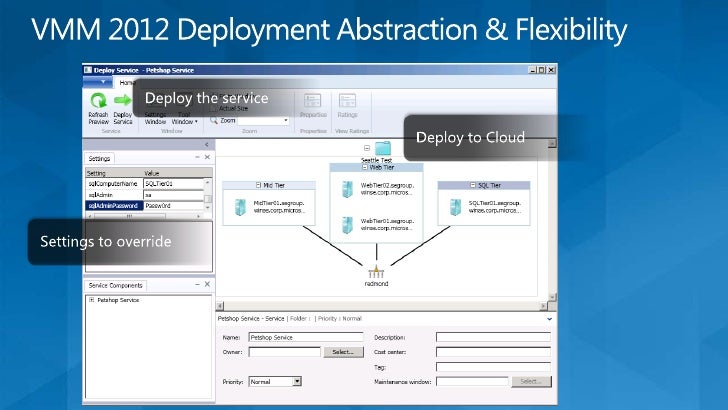The height and width of the screenshot is (410, 728).
Task: Click the SQLTier01.segroup machine name label
Action: pyautogui.click(x=494, y=207)
